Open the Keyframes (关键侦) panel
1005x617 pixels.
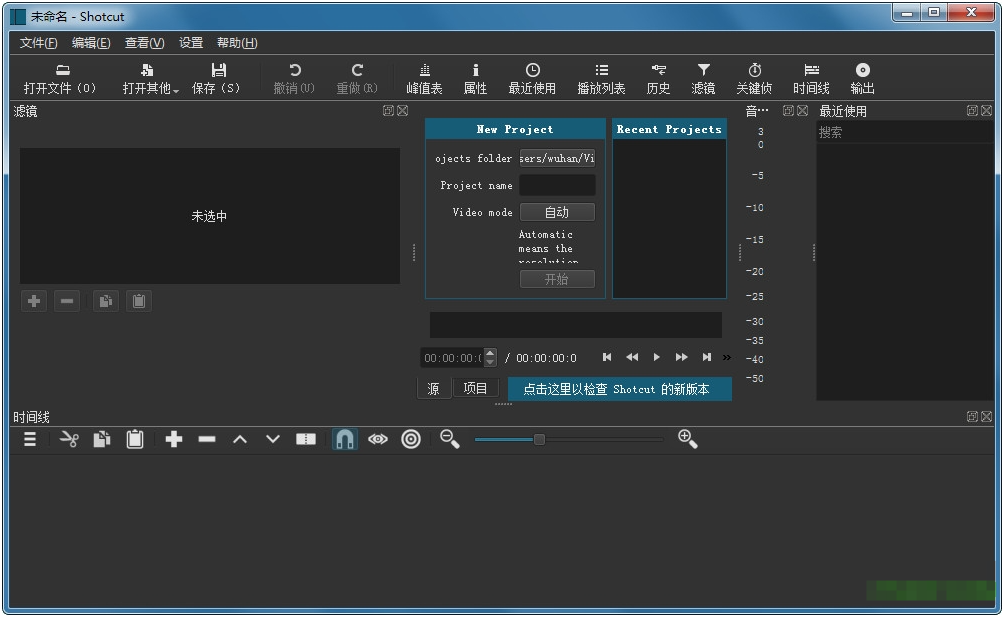click(x=754, y=79)
